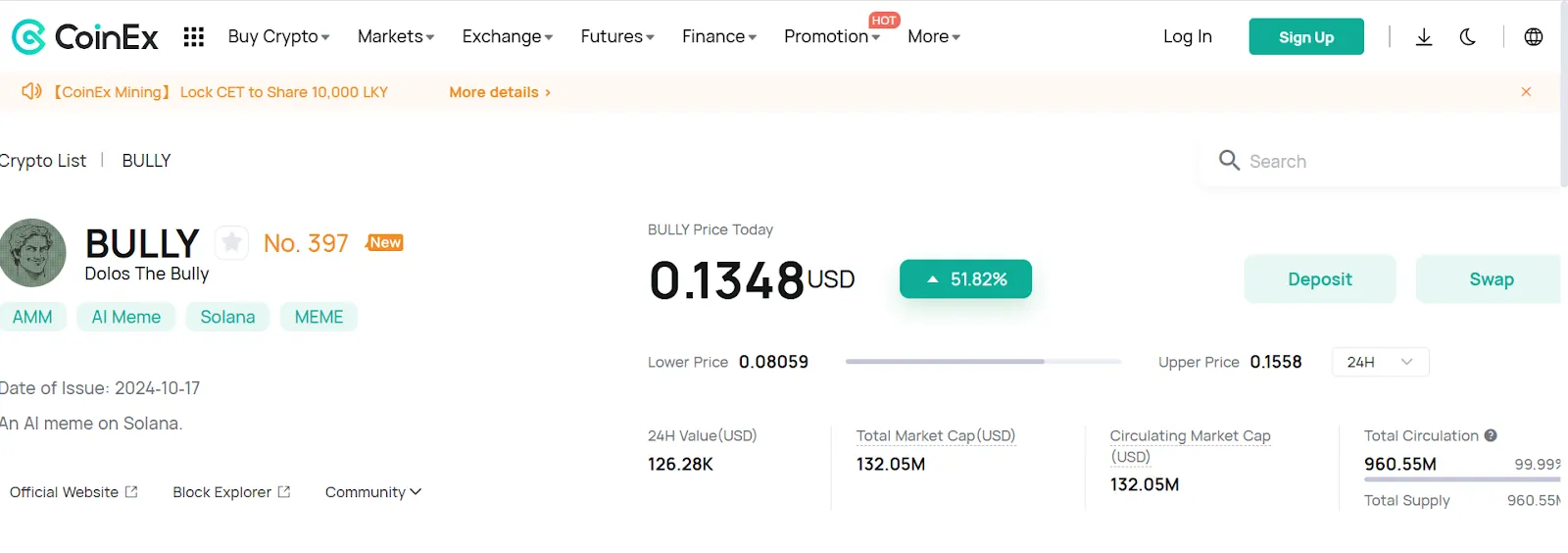Click the Total Market Cap(USD) label

936,435
